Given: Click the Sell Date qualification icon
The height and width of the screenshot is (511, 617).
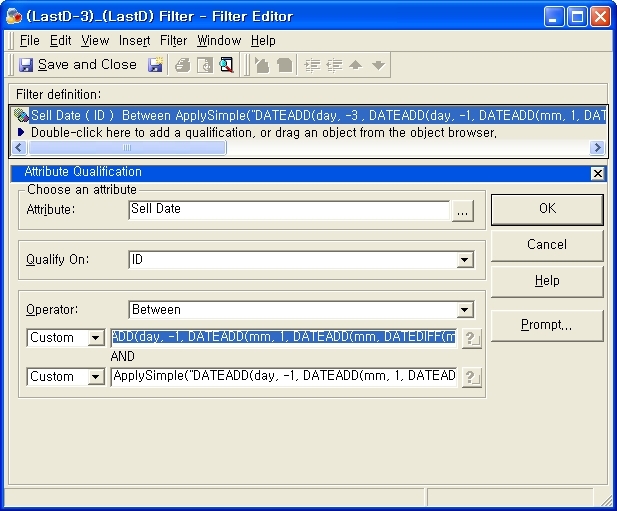Looking at the screenshot, I should click(21, 116).
